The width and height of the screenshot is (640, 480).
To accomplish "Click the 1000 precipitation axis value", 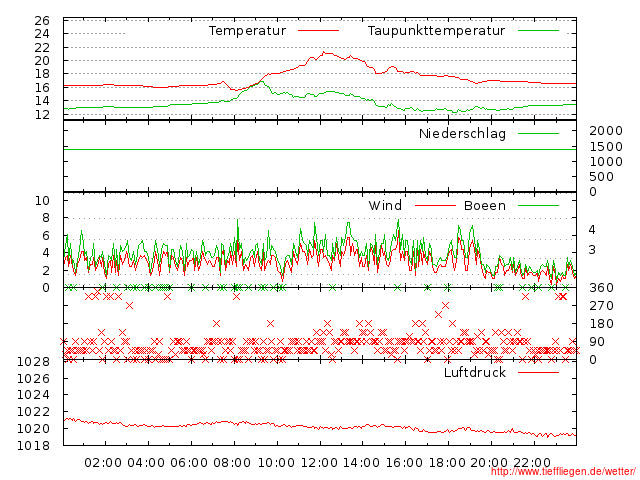I will click(606, 162).
